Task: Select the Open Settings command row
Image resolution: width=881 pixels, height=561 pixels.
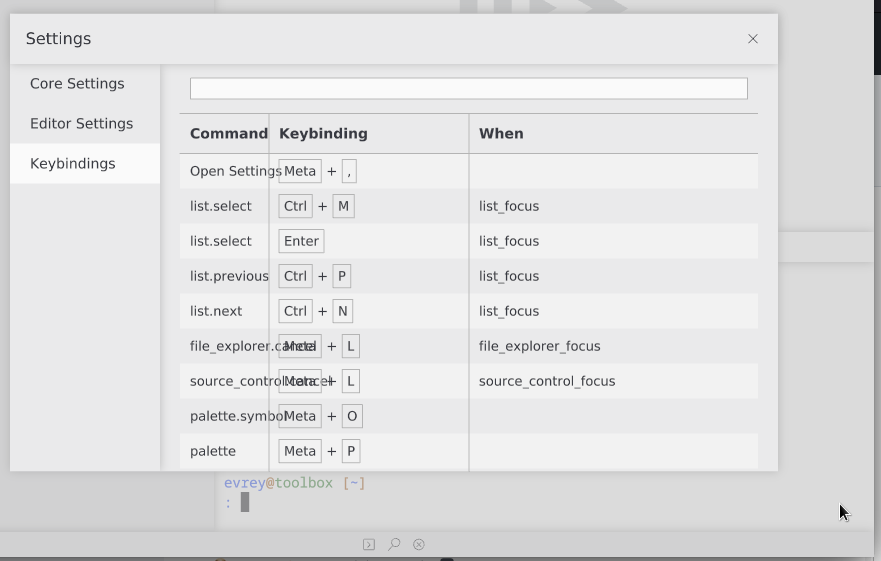Action: tap(469, 171)
